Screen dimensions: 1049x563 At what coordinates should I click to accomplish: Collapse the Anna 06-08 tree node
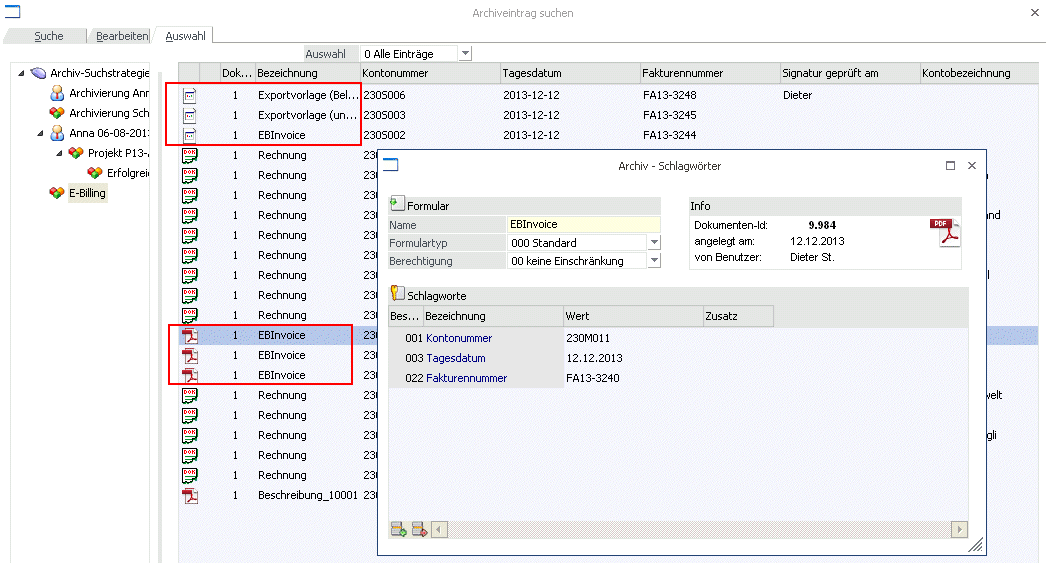point(41,133)
